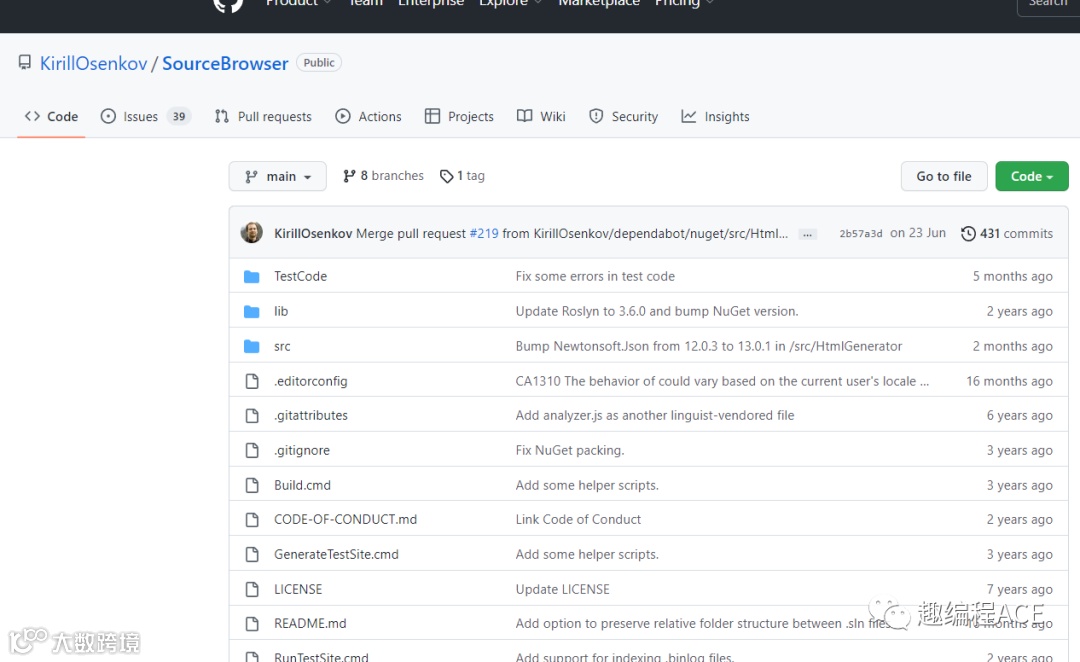This screenshot has height=662, width=1080.
Task: Select the Code tab
Action: tap(51, 116)
